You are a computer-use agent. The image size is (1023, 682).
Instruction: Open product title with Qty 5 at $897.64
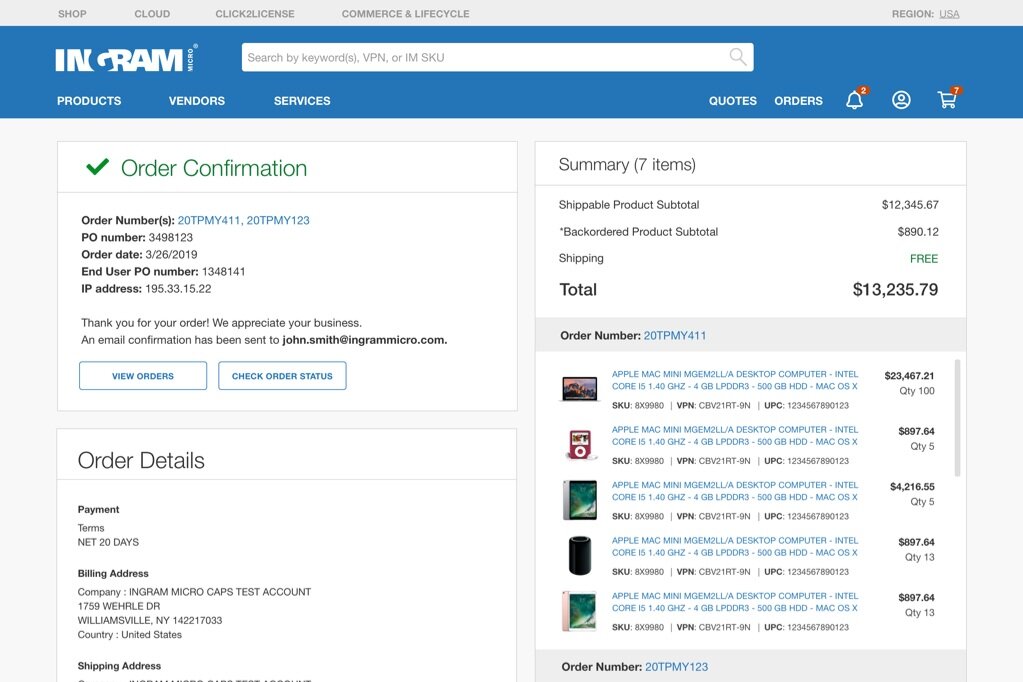[x=735, y=435]
